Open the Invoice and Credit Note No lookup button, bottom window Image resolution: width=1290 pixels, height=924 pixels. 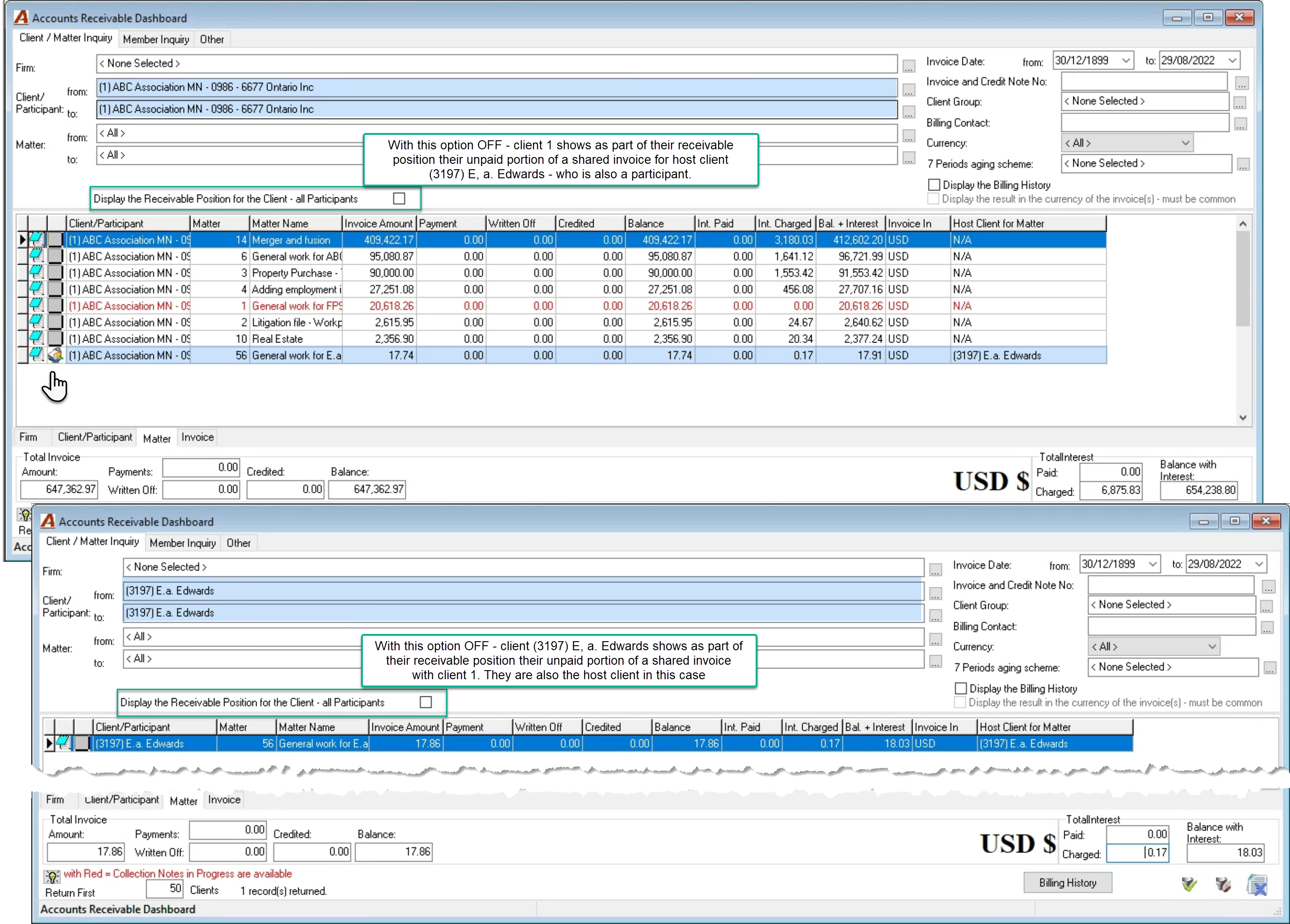tap(1268, 586)
